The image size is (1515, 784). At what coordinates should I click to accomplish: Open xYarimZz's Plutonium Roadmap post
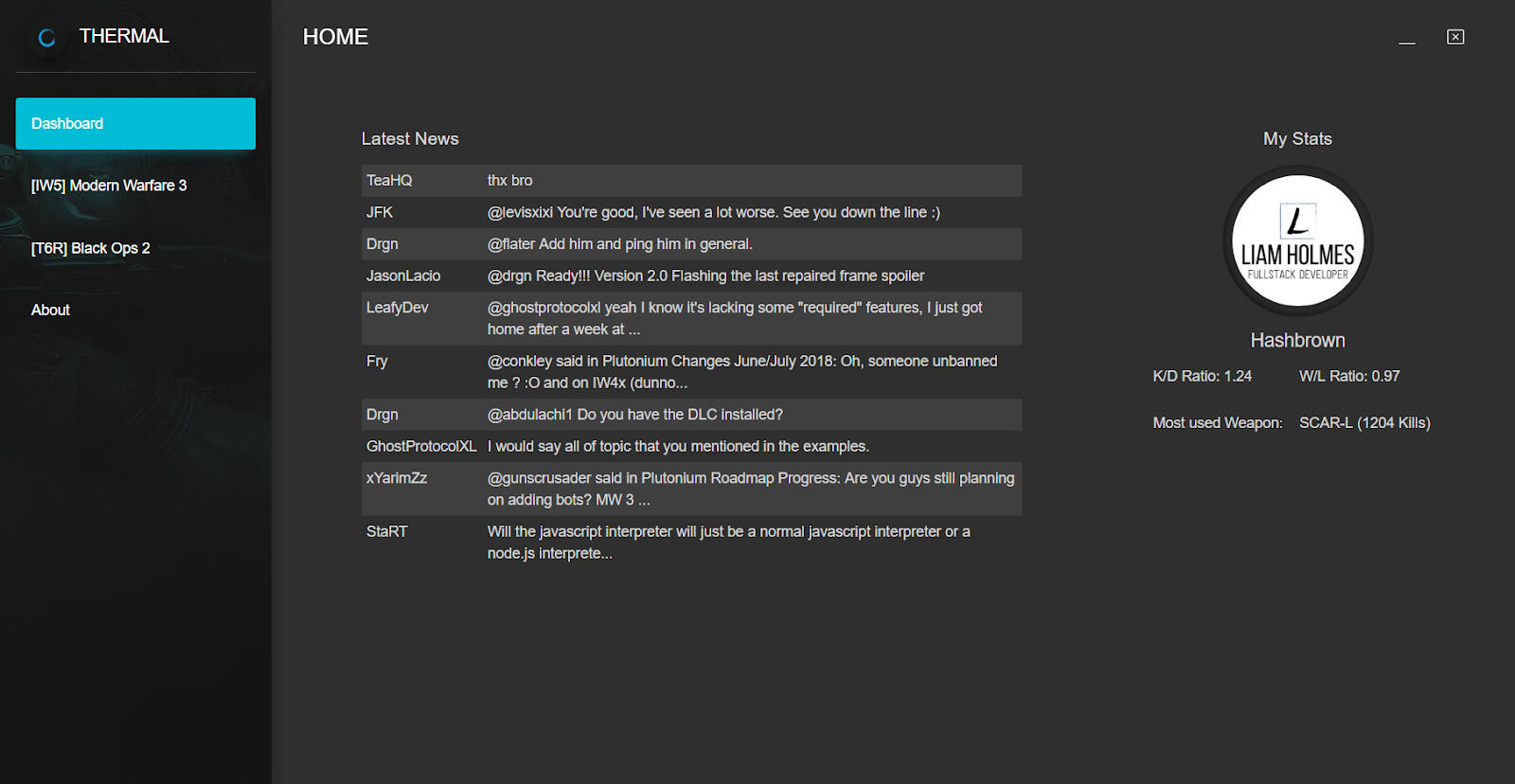pyautogui.click(x=691, y=489)
